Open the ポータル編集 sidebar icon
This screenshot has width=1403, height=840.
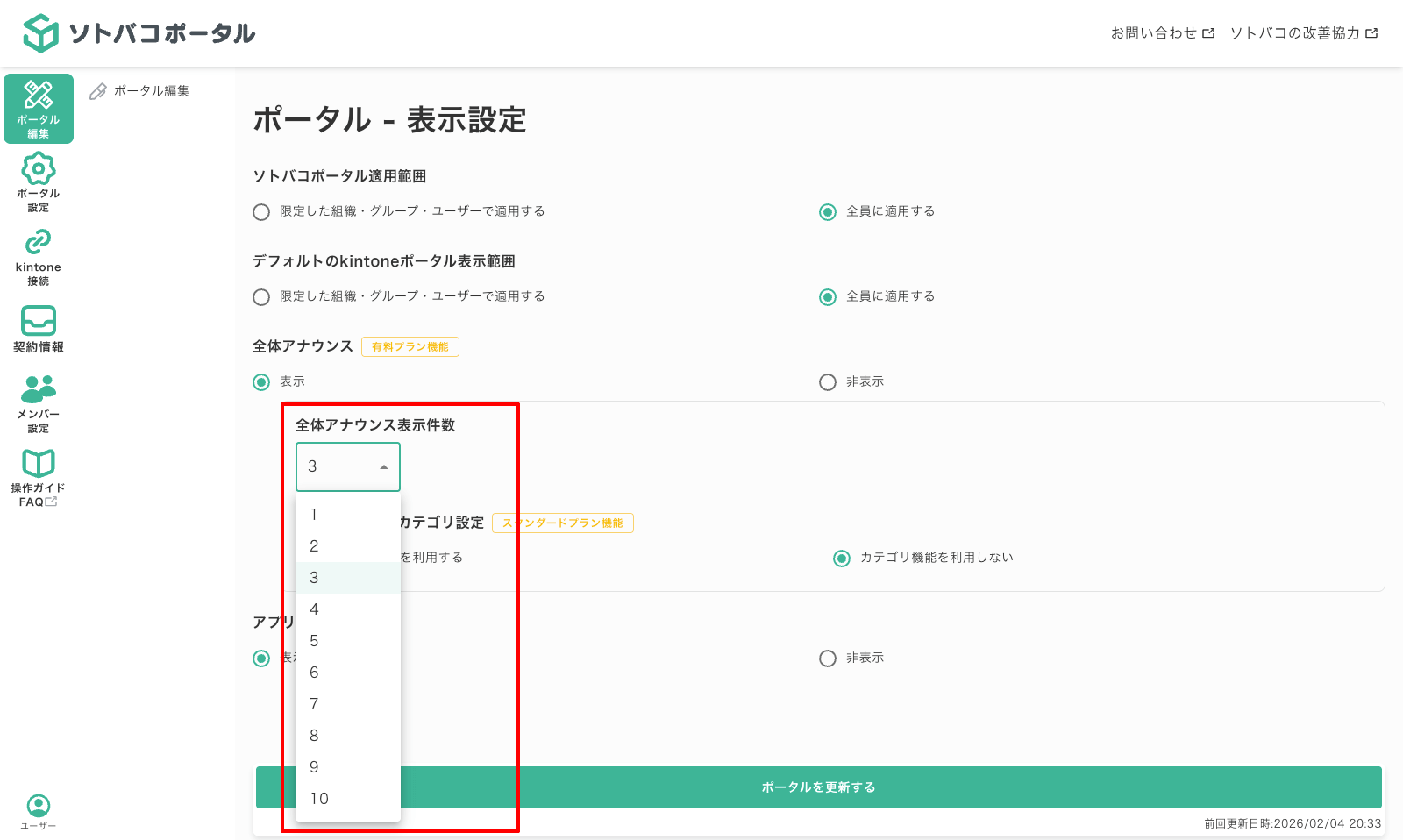pyautogui.click(x=38, y=107)
